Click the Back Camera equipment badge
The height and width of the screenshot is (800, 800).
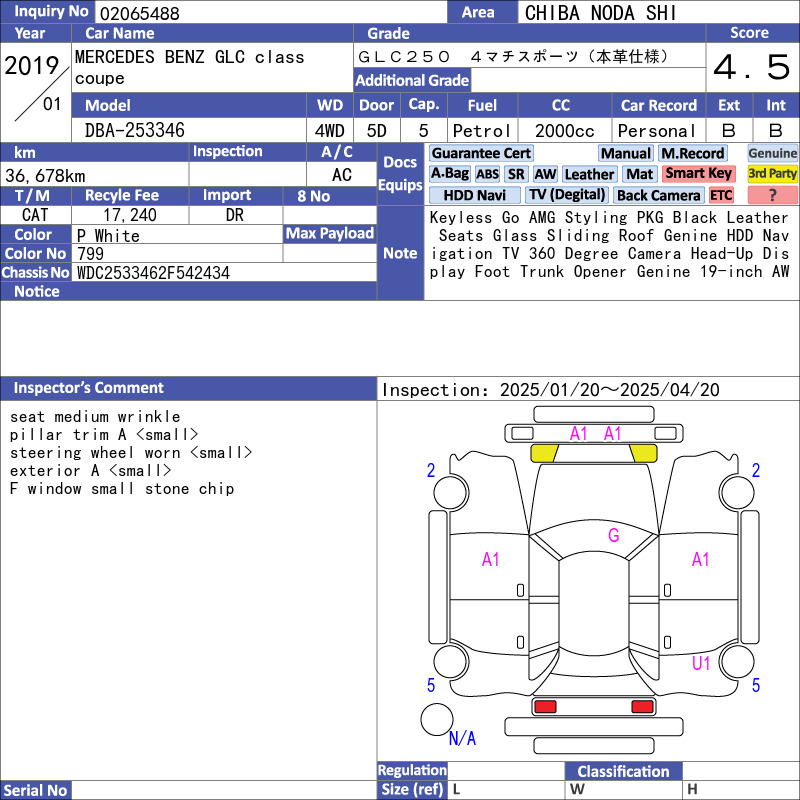(658, 196)
